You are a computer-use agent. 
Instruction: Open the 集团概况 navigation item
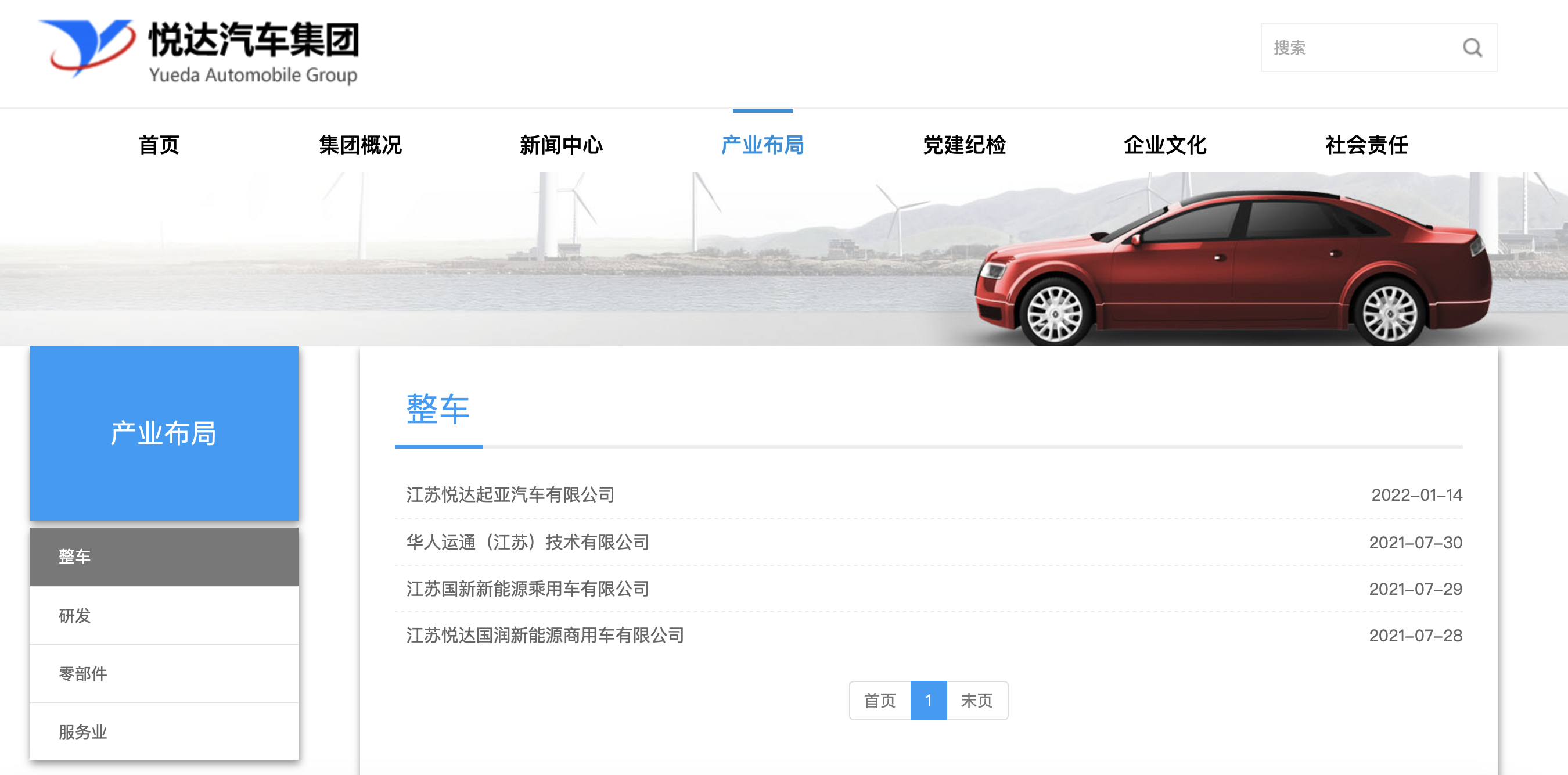click(x=360, y=145)
